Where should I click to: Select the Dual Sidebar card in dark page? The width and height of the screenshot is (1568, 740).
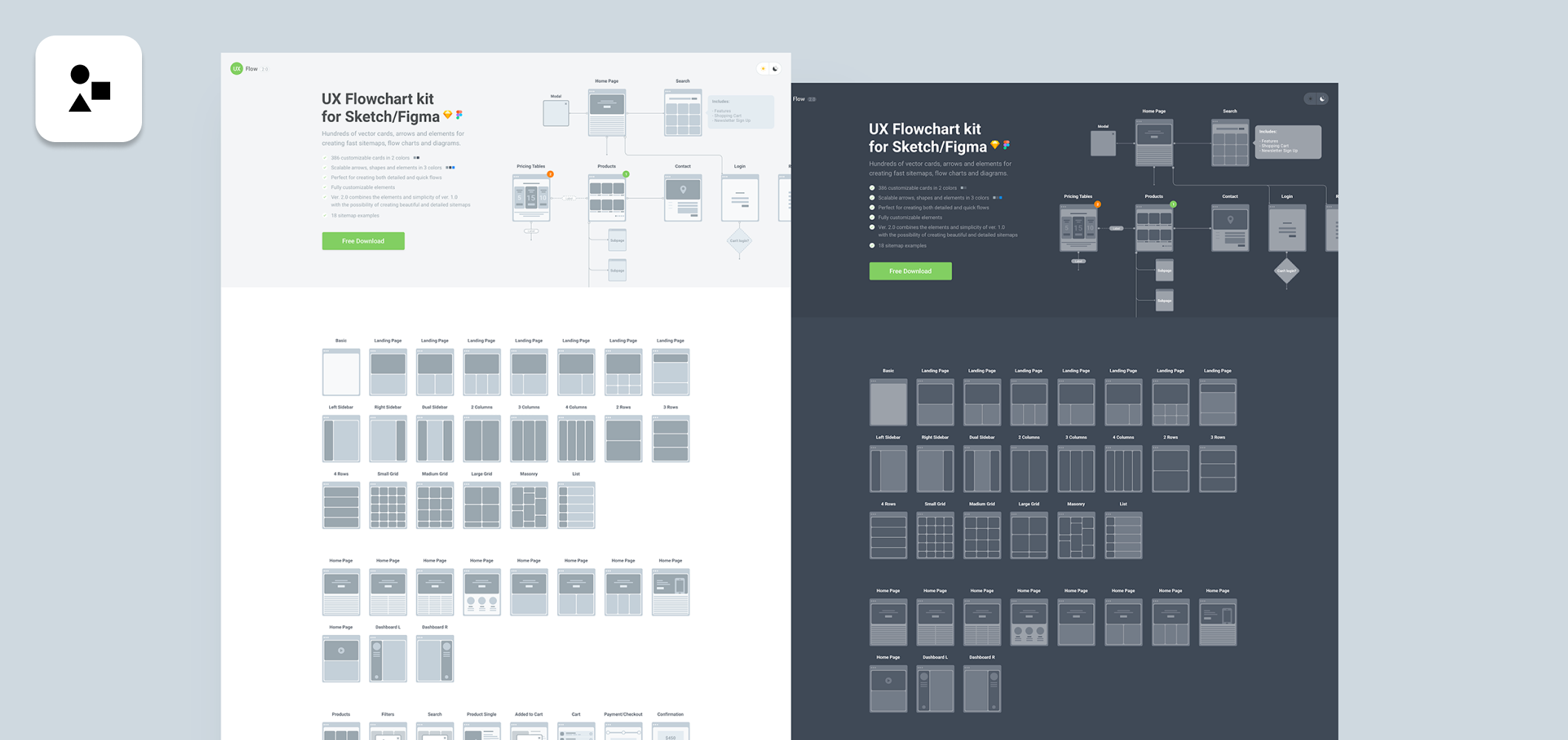[x=982, y=469]
